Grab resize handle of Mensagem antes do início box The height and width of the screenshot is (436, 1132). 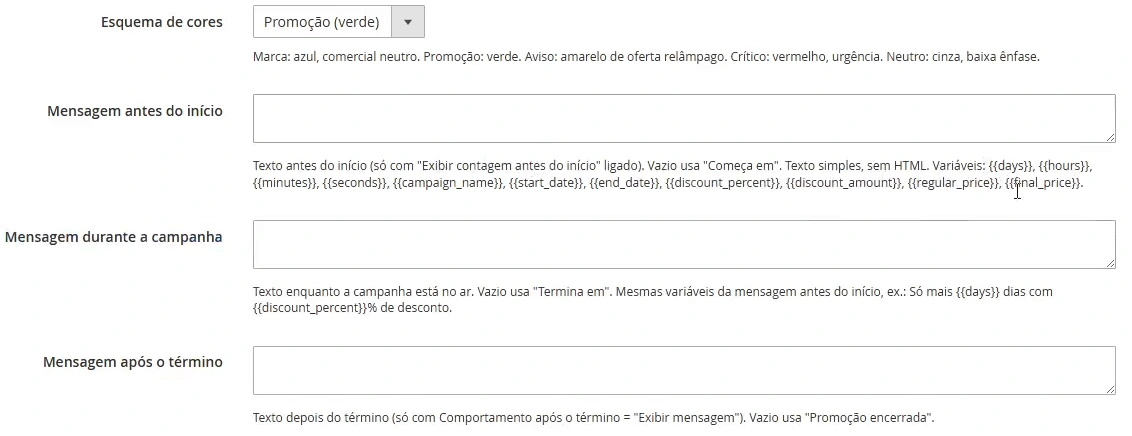[x=1110, y=137]
